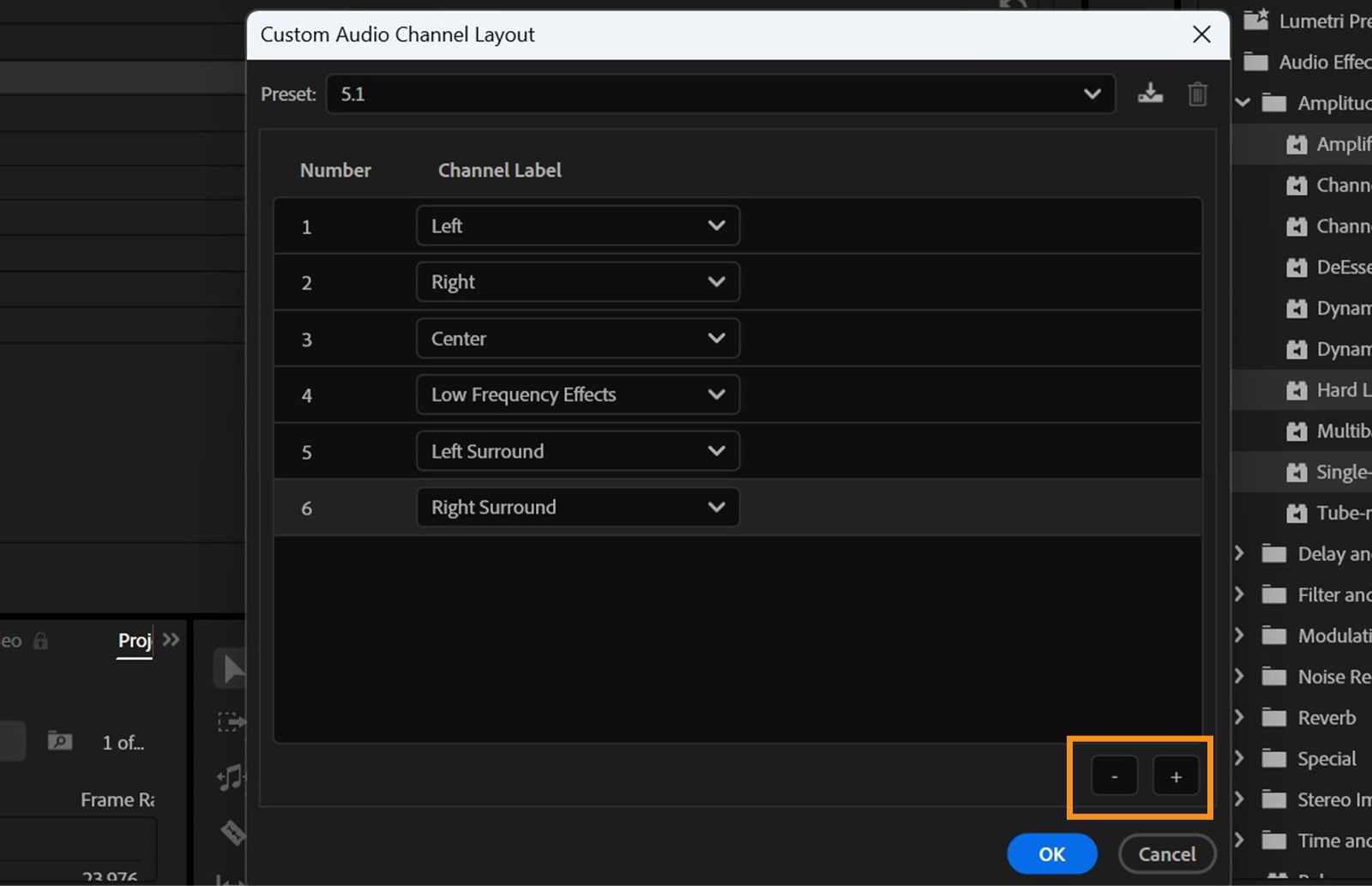Switch to the Project tab
Image resolution: width=1372 pixels, height=886 pixels.
(134, 641)
